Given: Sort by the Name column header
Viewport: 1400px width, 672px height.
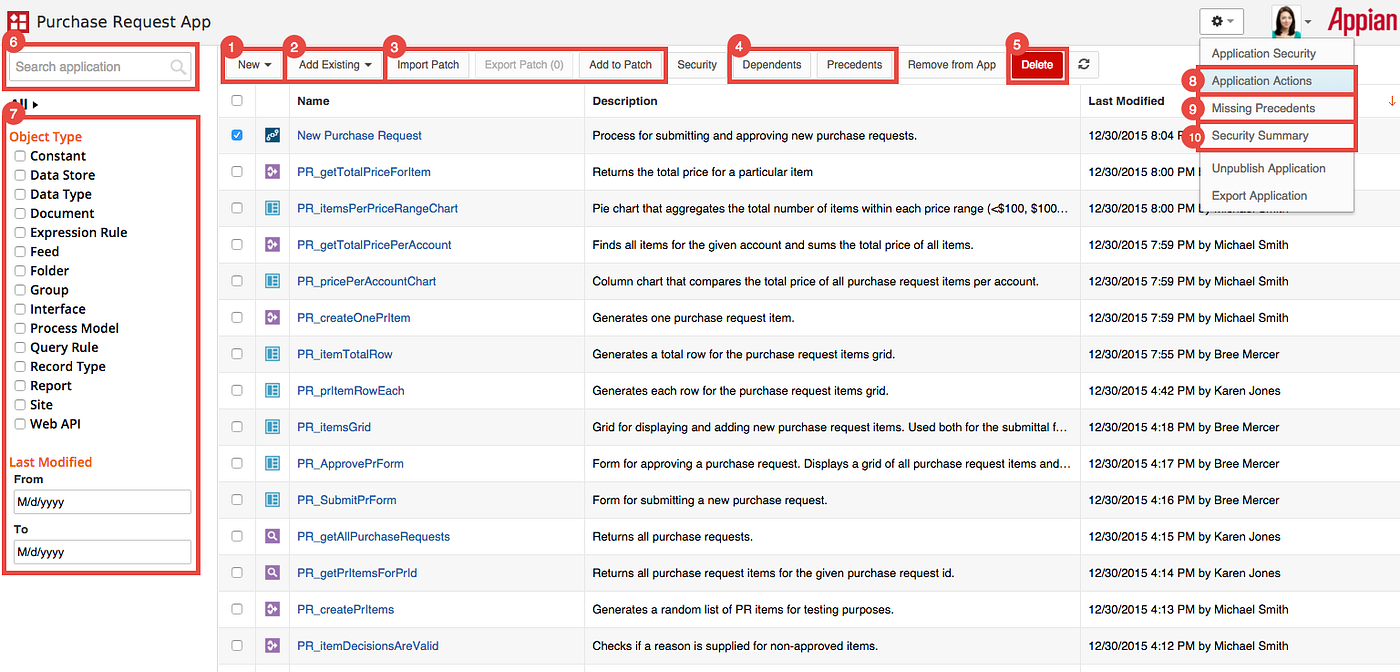Looking at the screenshot, I should pyautogui.click(x=313, y=101).
